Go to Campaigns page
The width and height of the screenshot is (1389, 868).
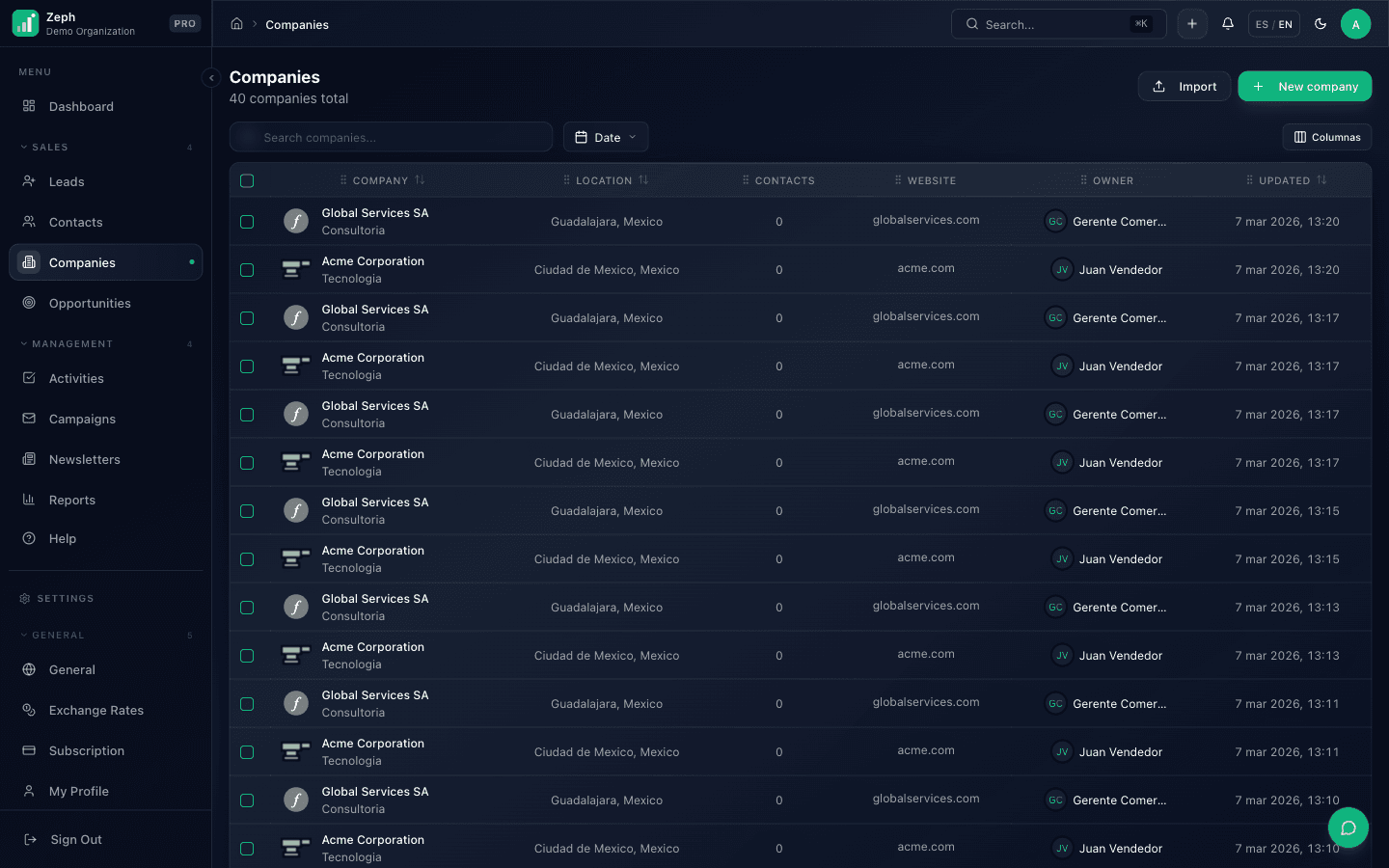tap(82, 419)
